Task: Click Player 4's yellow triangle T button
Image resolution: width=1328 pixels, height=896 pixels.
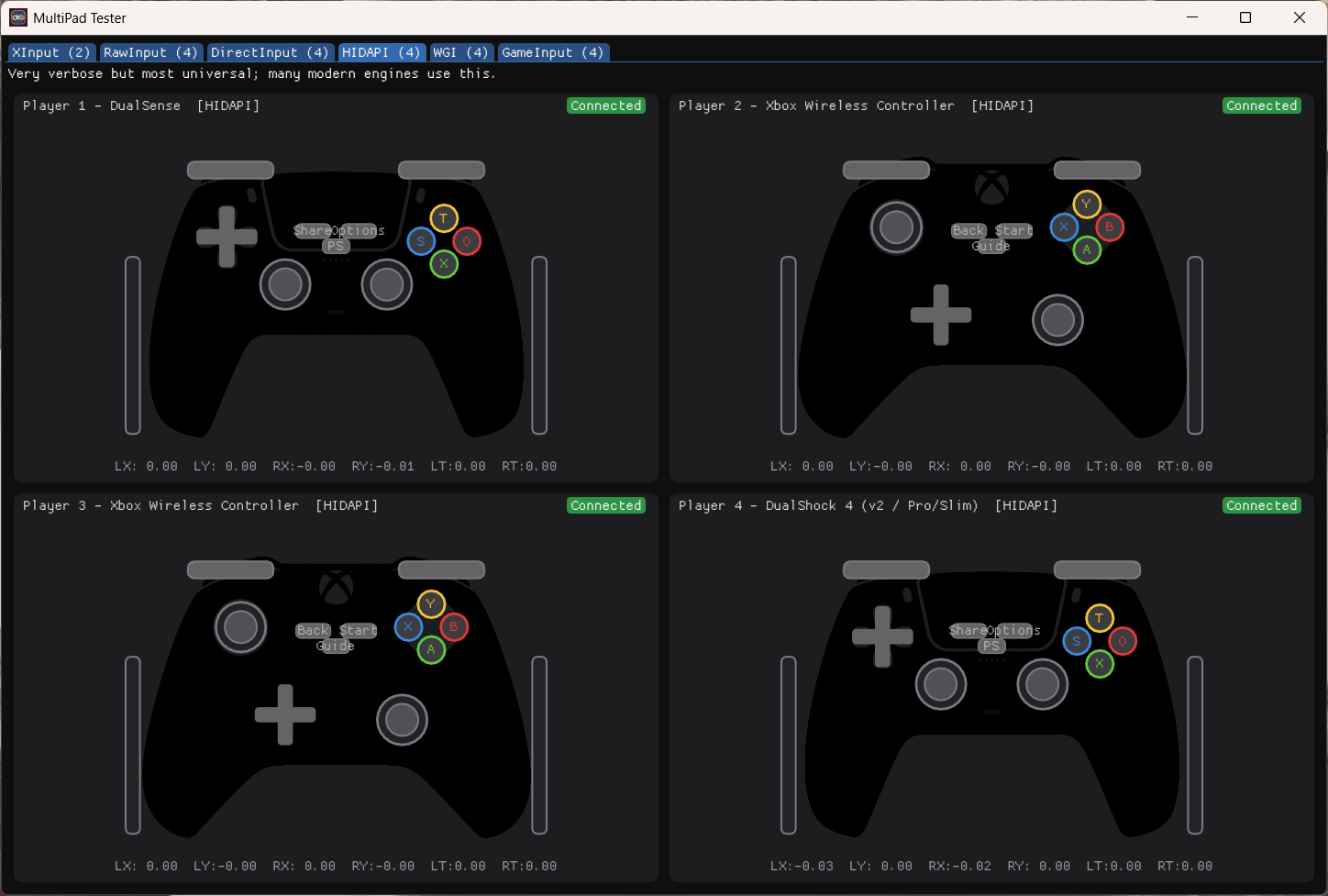Action: coord(1100,618)
